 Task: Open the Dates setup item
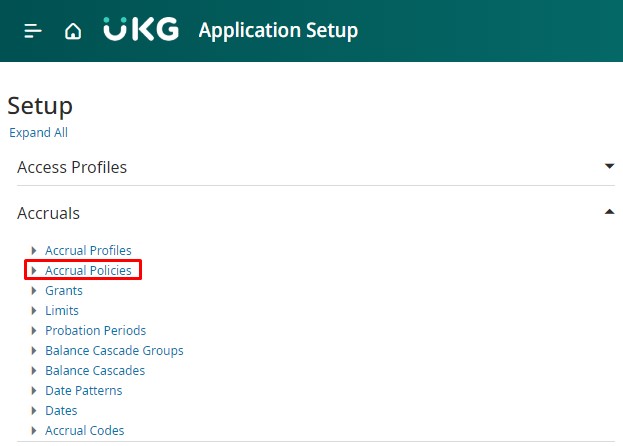(61, 410)
